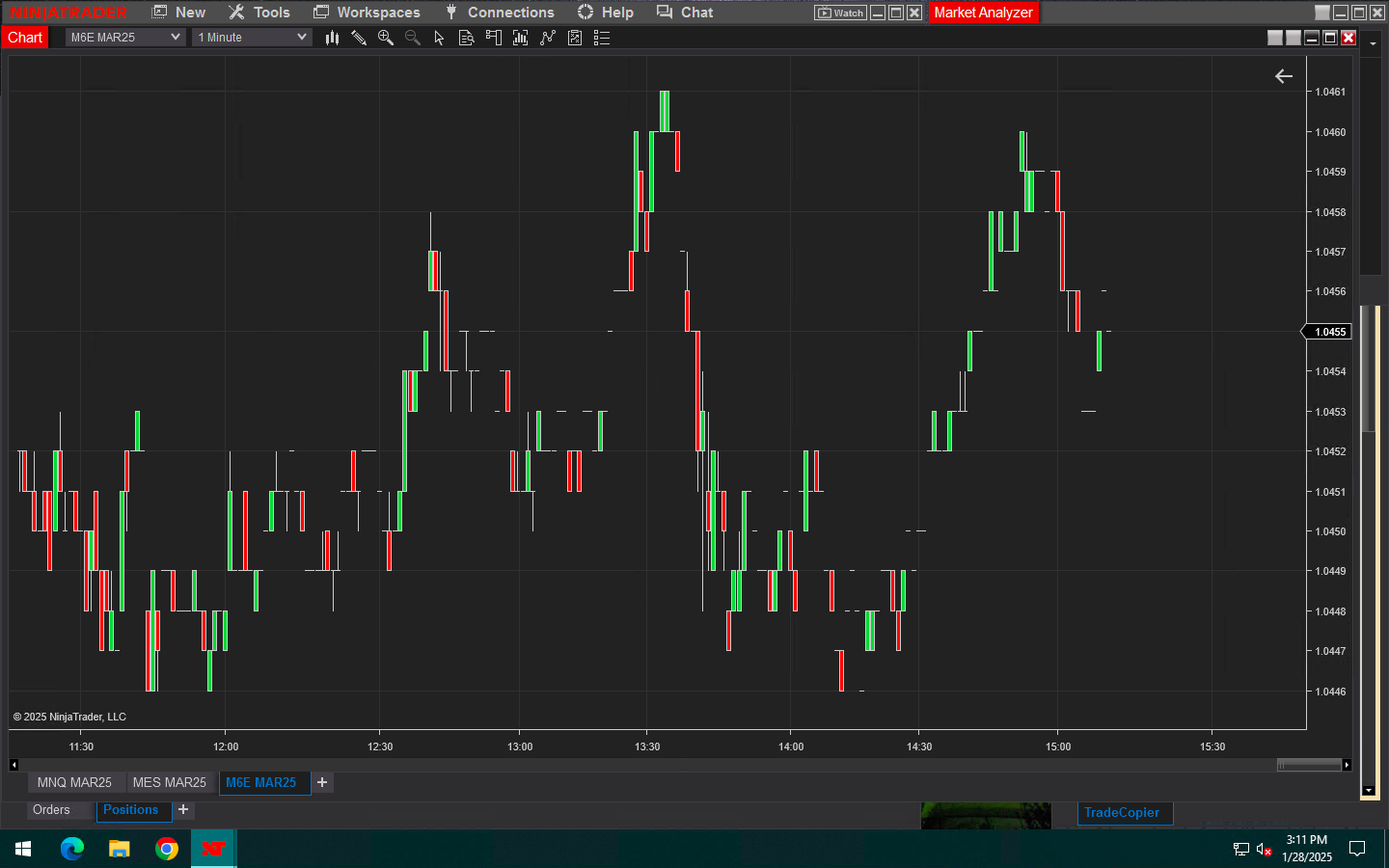
Task: Click the calculator-style toolbar icon beside Strategies
Action: tap(575, 38)
